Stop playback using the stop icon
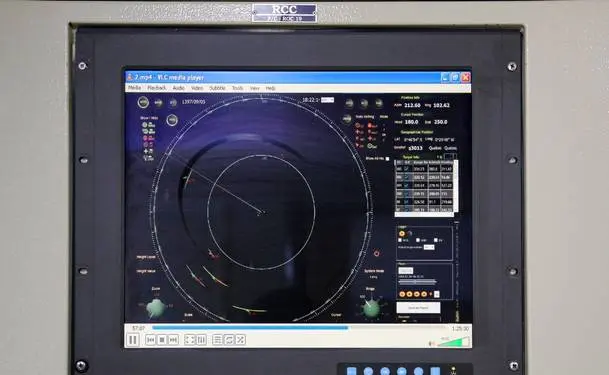Screen dimensions: 609x375 coord(162,340)
